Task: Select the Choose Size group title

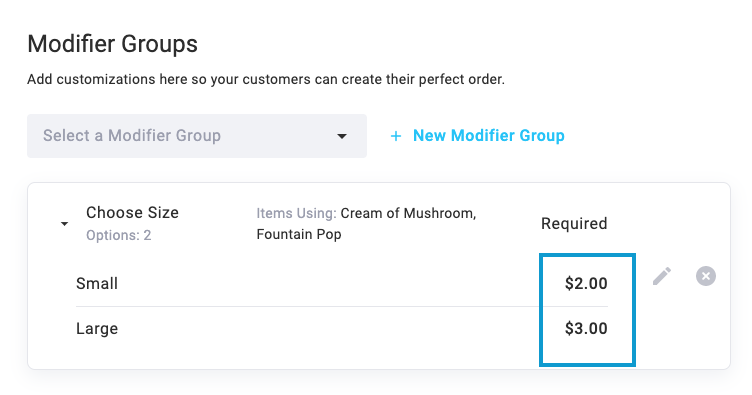Action: 132,212
